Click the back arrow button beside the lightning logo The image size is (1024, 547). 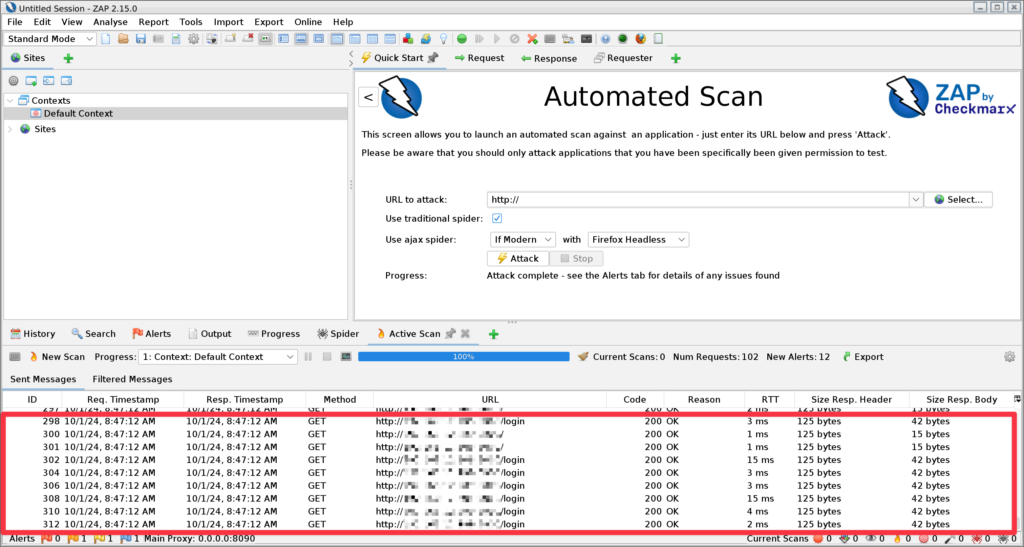(368, 97)
